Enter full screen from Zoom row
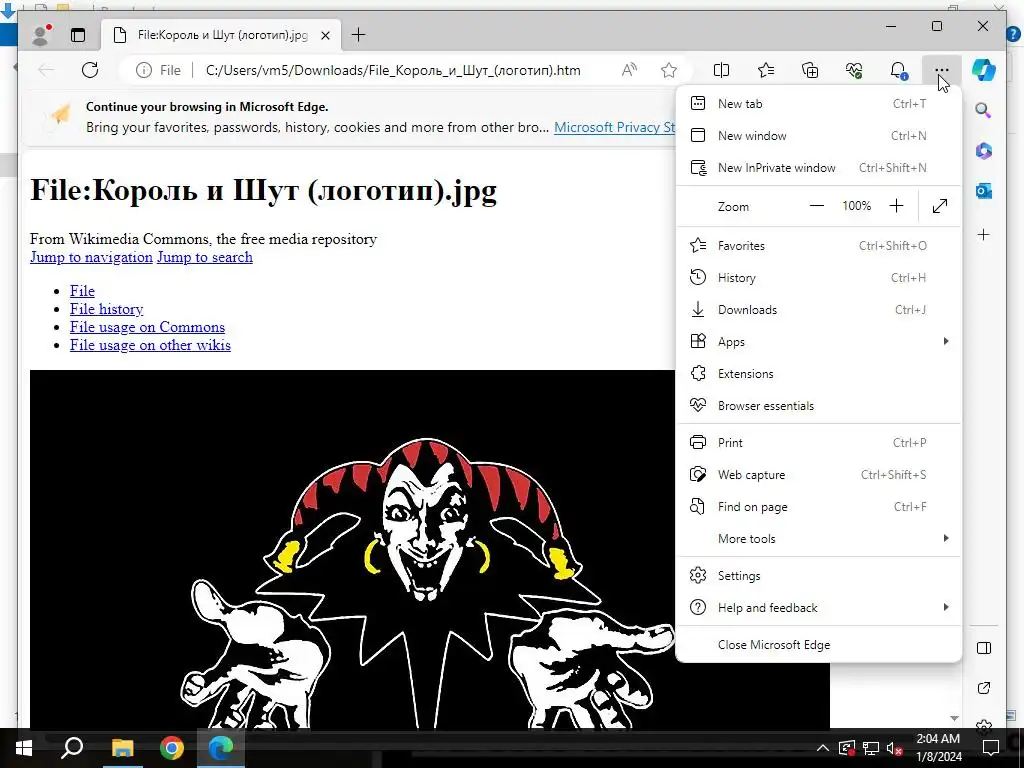 (x=940, y=206)
